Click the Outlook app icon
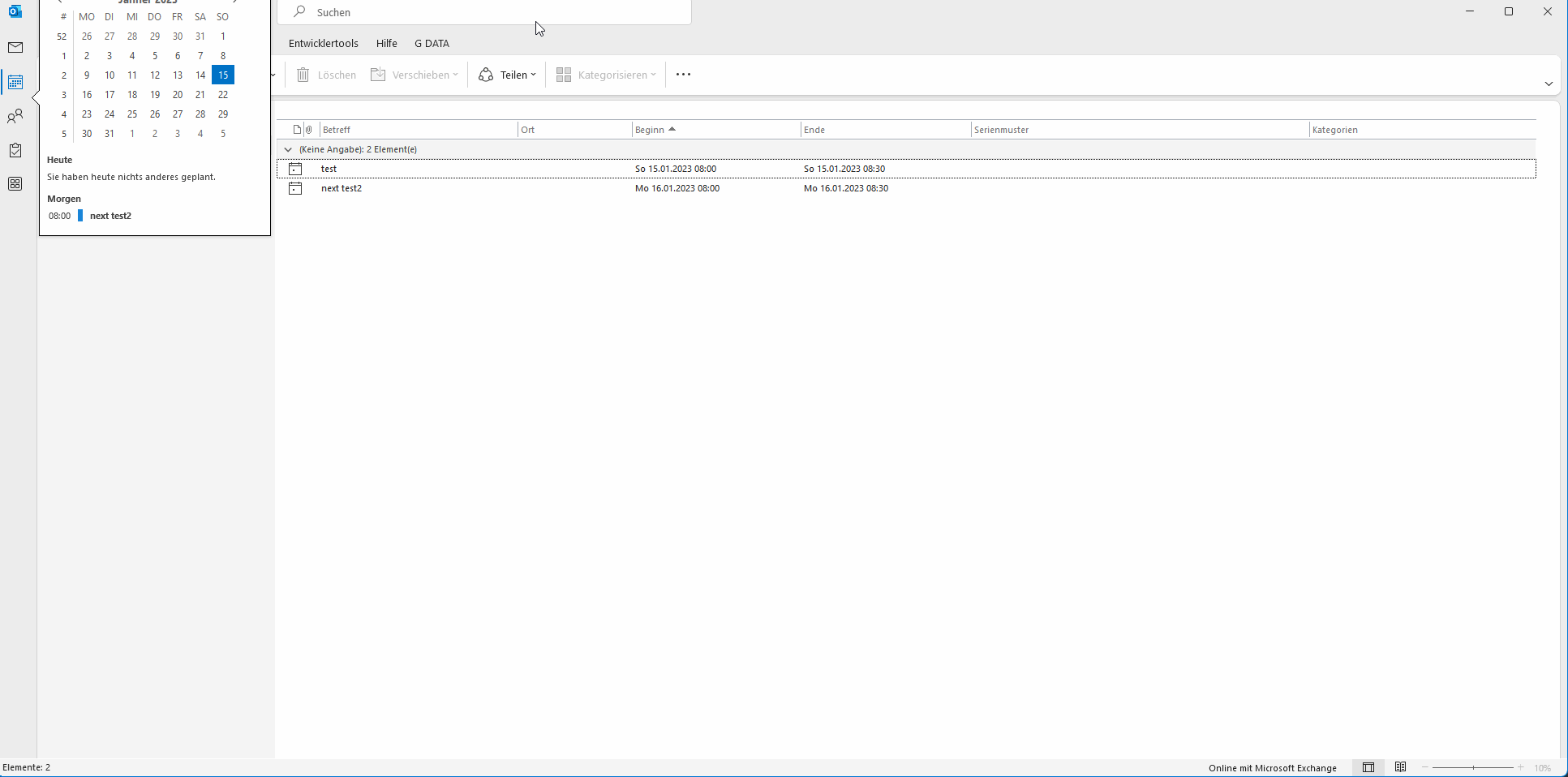The height and width of the screenshot is (777, 1568). coord(15,11)
